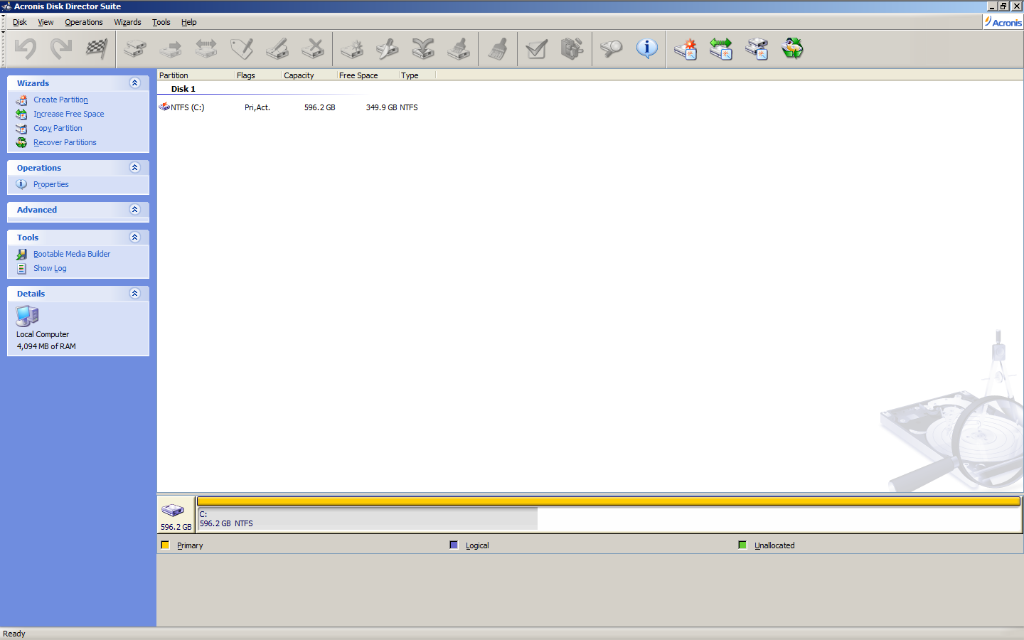Click the Resize double-arrow disk icon
Image resolution: width=1024 pixels, height=640 pixels.
point(206,49)
